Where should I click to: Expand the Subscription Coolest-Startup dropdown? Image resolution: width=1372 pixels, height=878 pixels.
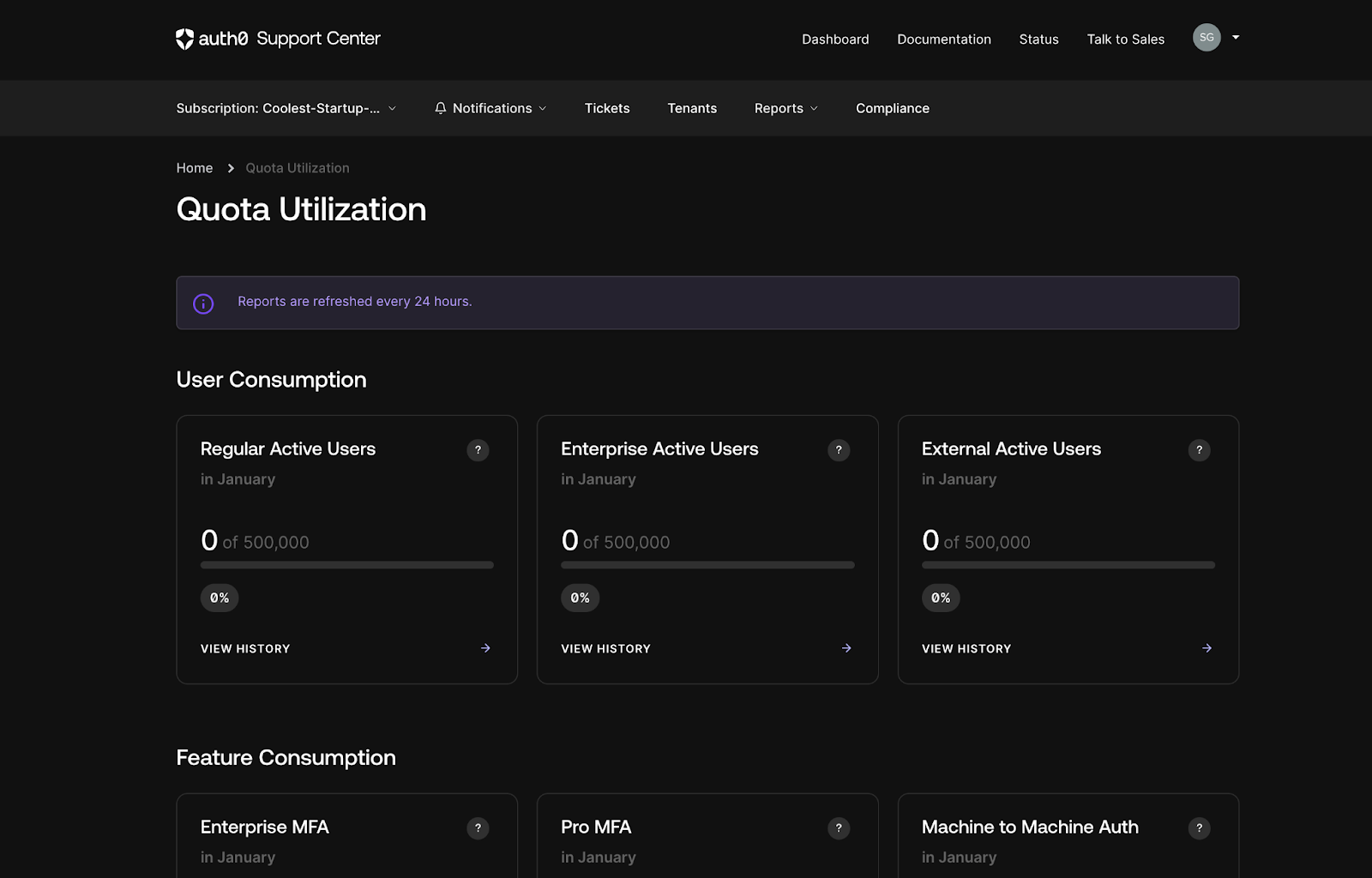point(286,108)
